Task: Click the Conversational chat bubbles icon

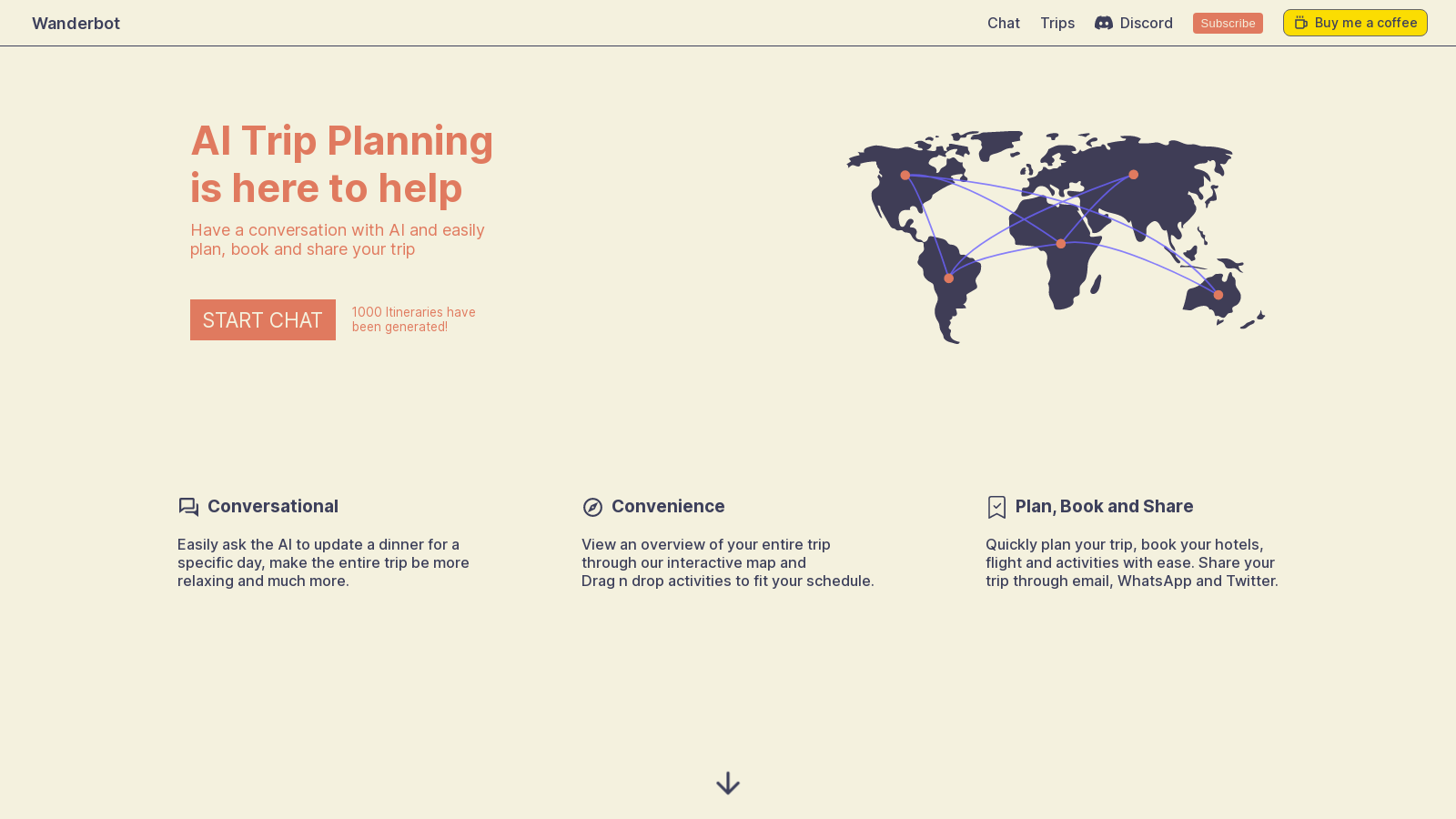Action: [188, 507]
